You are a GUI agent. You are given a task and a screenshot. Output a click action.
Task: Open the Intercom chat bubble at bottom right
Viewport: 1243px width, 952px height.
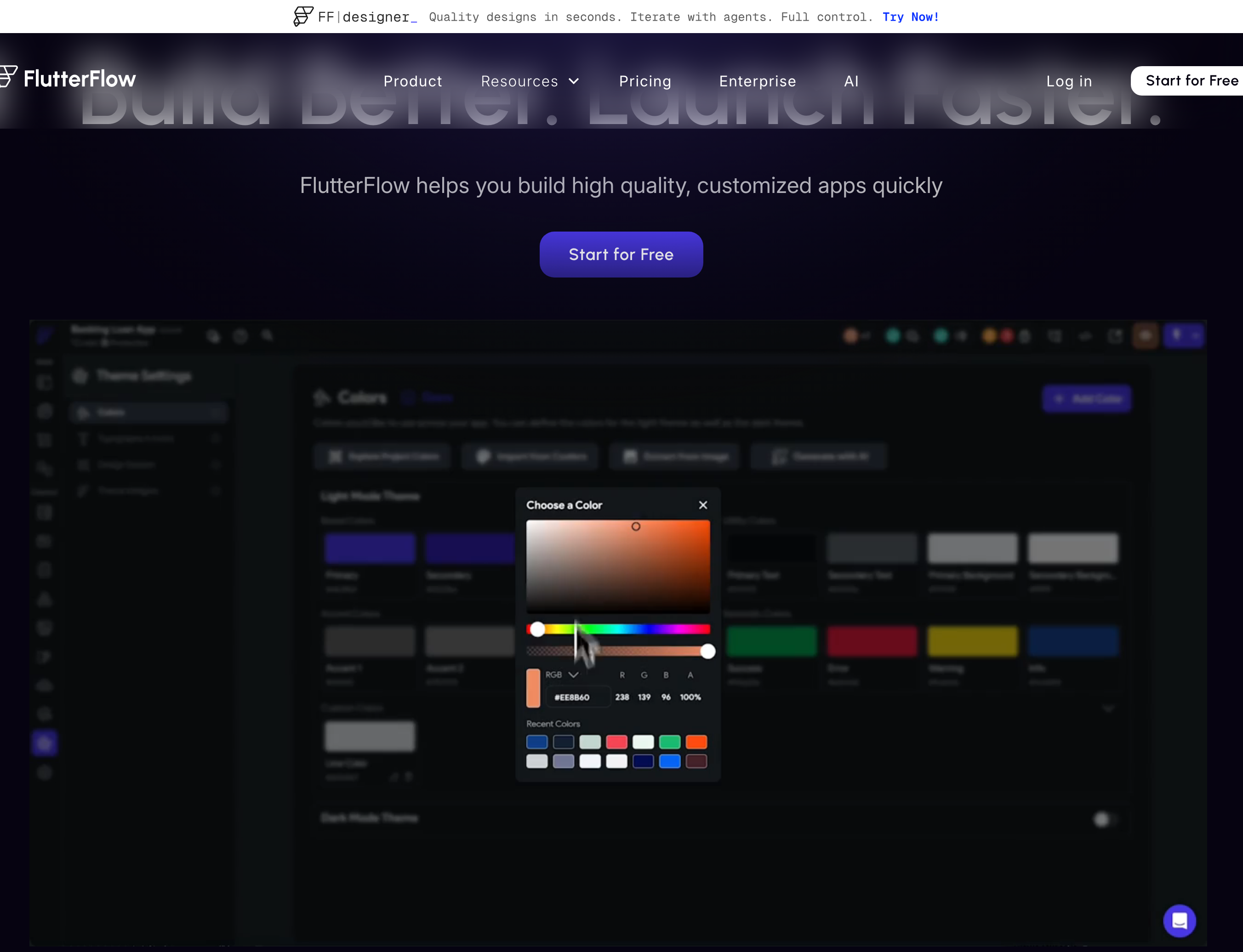coord(1179,920)
